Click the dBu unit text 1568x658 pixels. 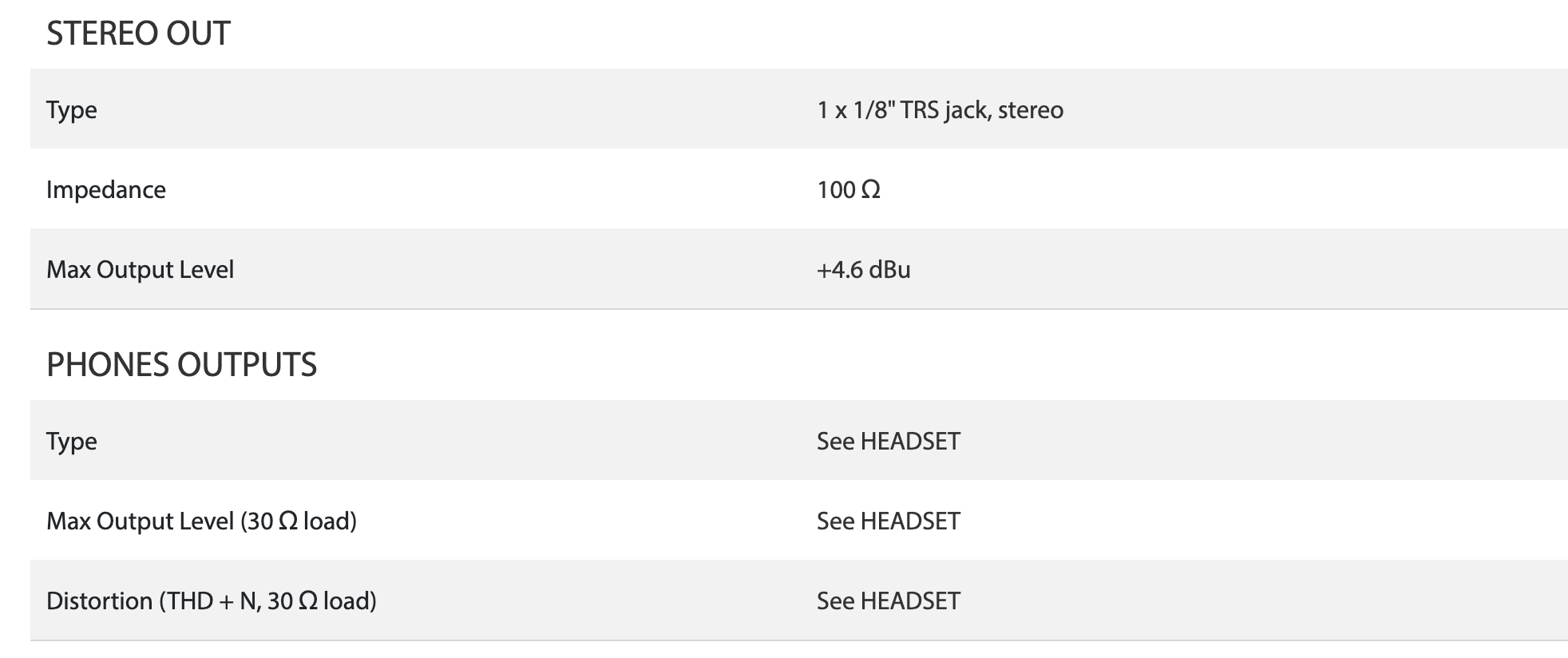point(889,269)
